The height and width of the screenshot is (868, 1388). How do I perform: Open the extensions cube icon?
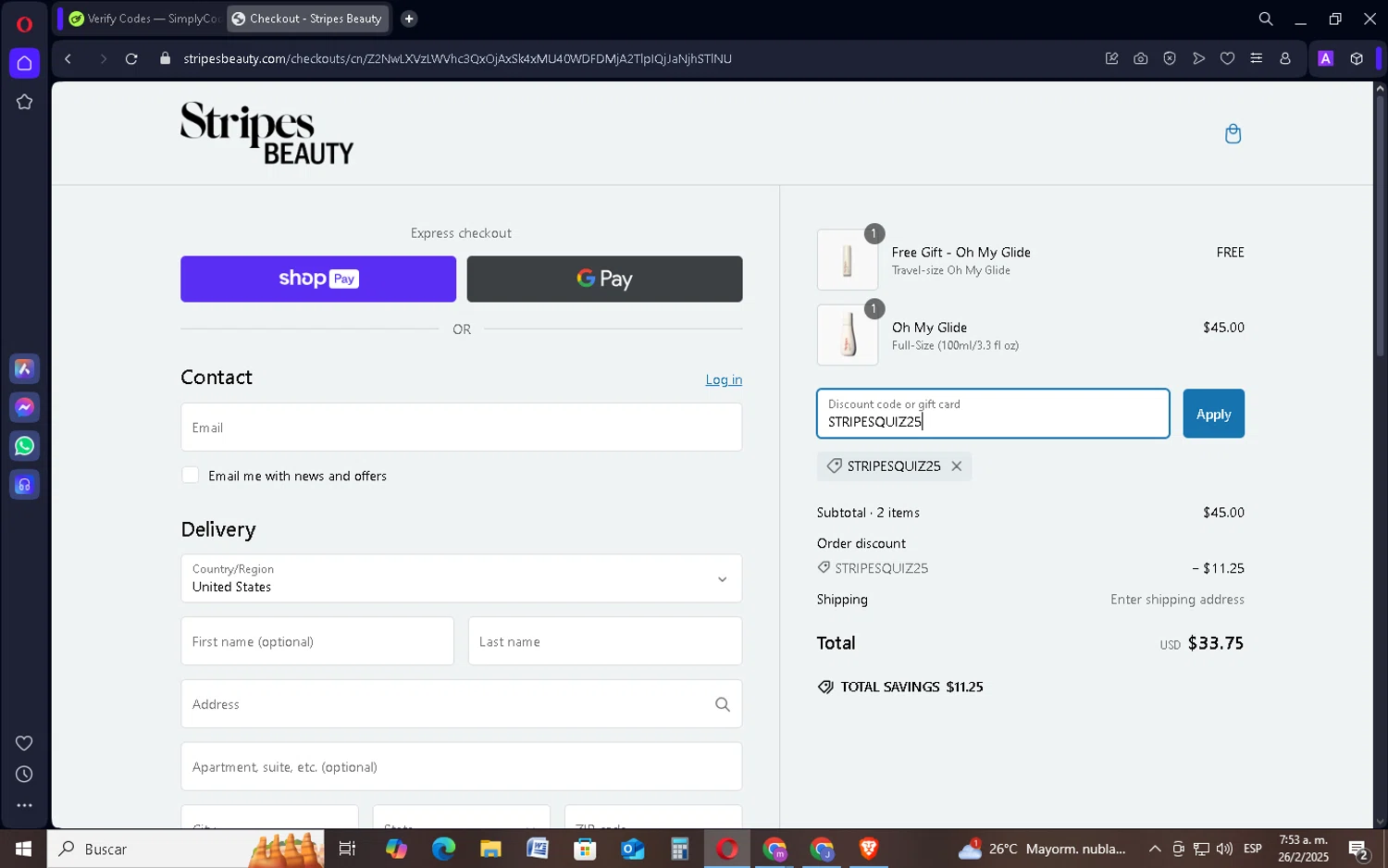click(1357, 58)
